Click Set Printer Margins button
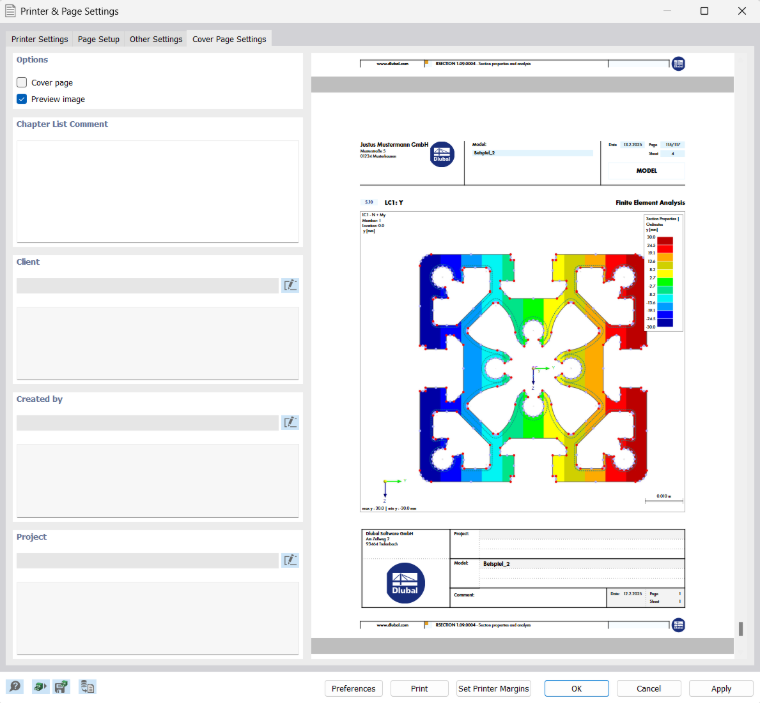Viewport: 760px width, 703px height. pos(493,688)
